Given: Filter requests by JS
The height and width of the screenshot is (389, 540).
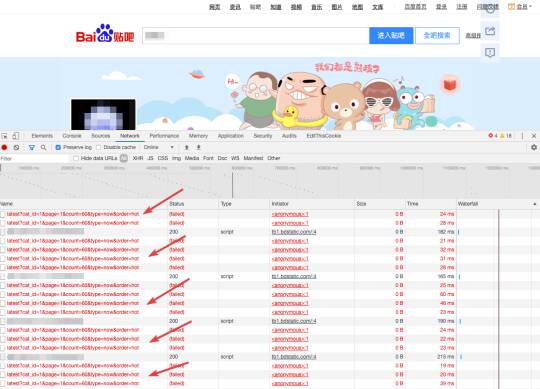Looking at the screenshot, I should (x=150, y=158).
